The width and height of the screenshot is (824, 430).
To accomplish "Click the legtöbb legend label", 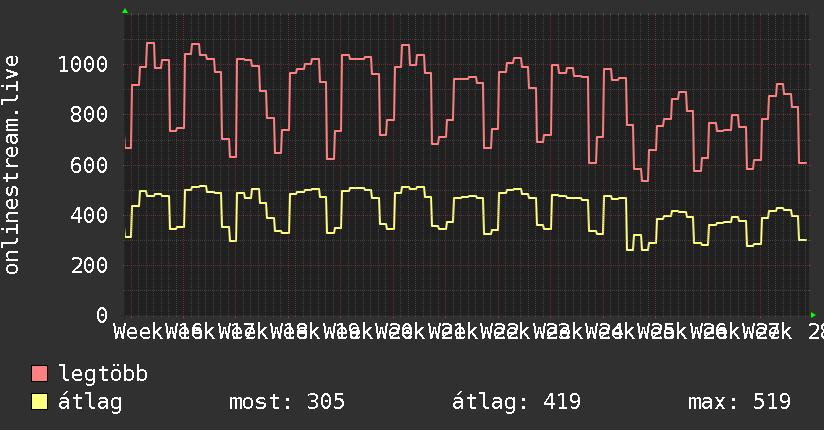I will coord(103,374).
